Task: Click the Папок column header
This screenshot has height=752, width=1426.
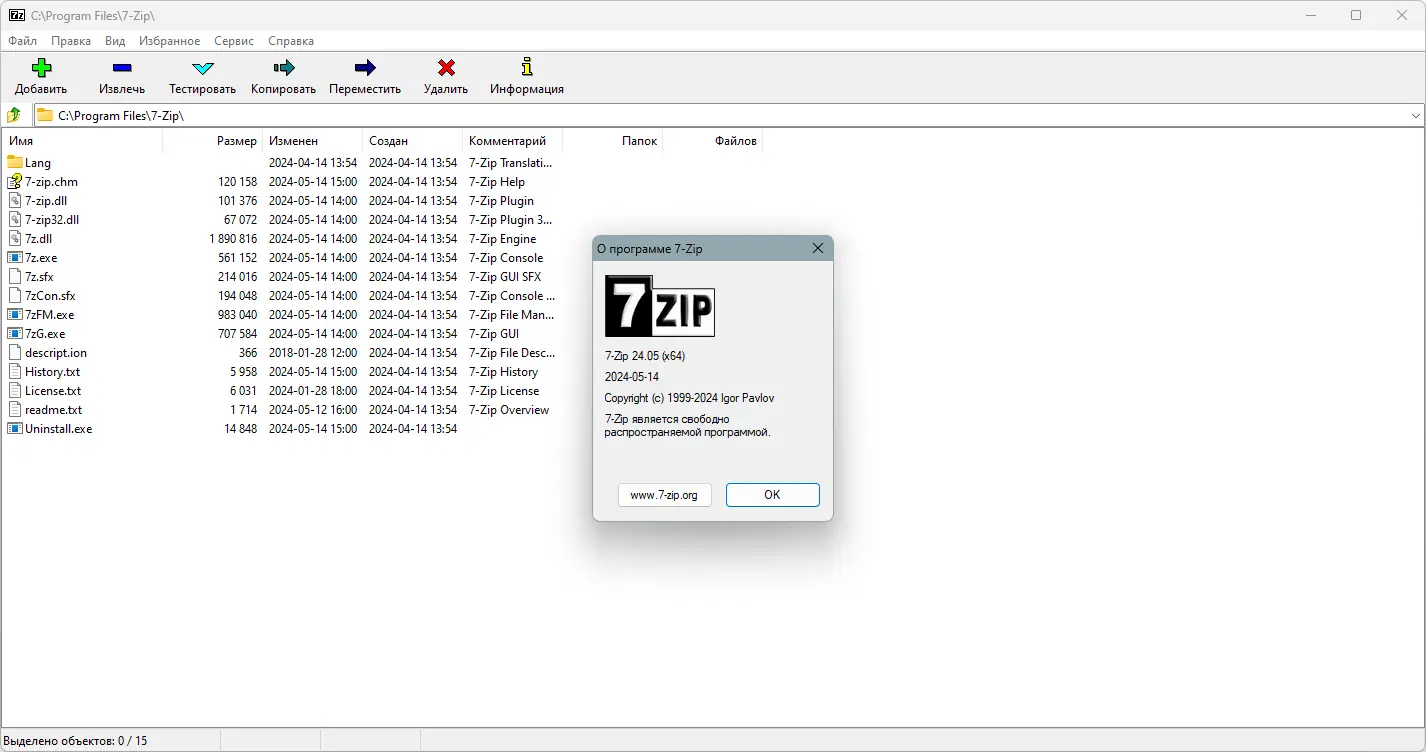Action: tap(613, 141)
